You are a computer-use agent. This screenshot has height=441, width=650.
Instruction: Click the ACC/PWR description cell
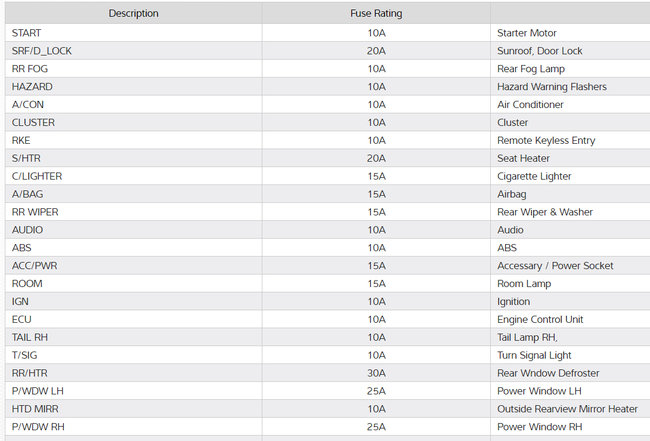coord(33,266)
